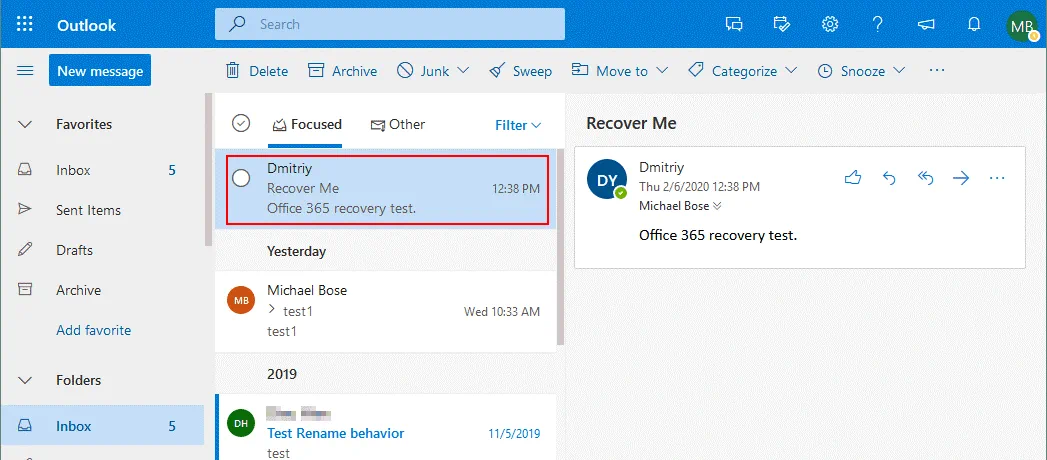Tick the circle on Dmitriy's email
This screenshot has width=1047, height=460.
pos(240,178)
